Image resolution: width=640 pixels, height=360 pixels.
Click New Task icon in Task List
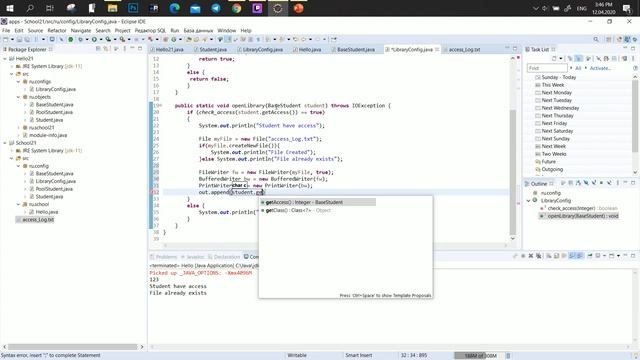554,58
